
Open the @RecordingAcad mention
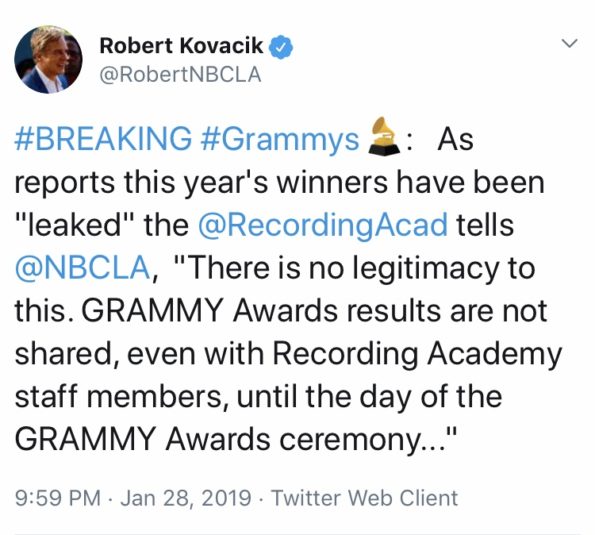point(323,225)
